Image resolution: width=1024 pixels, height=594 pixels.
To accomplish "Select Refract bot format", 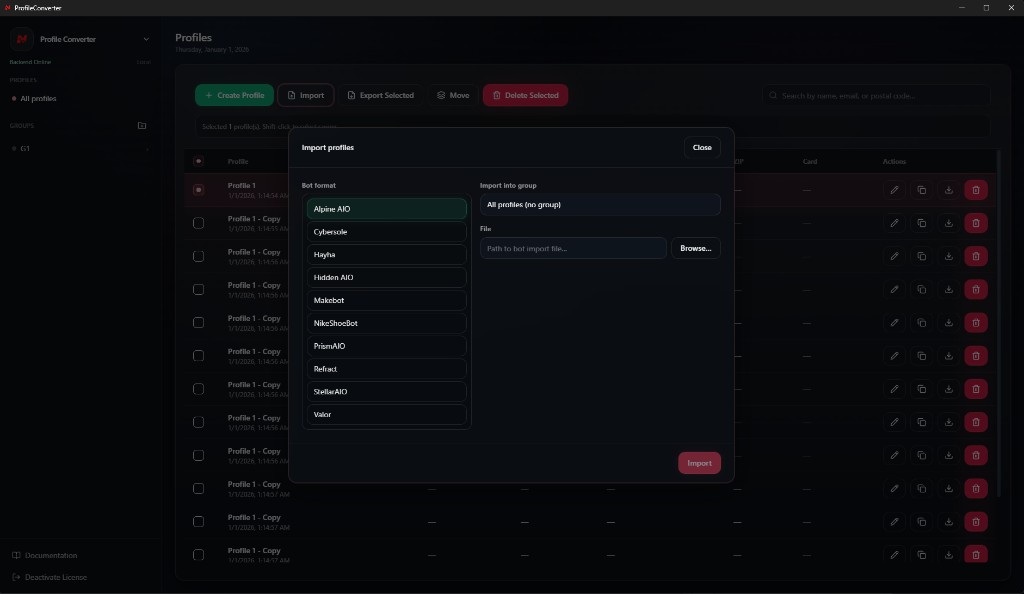I will coord(387,369).
